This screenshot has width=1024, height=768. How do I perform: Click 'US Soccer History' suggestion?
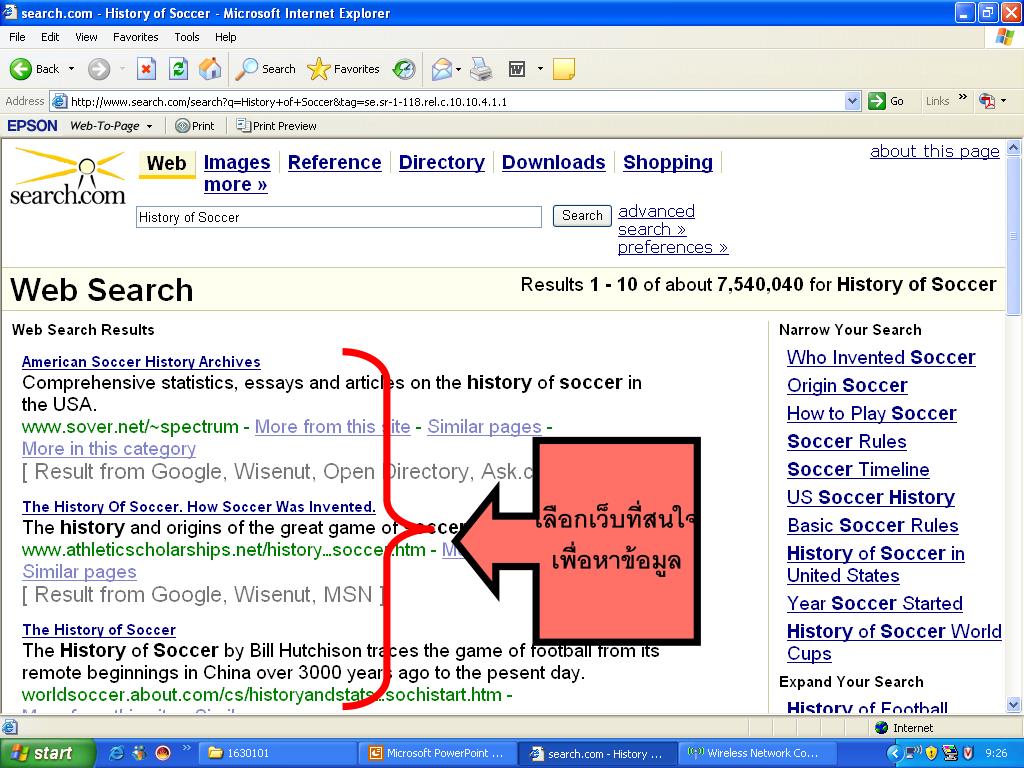point(871,498)
